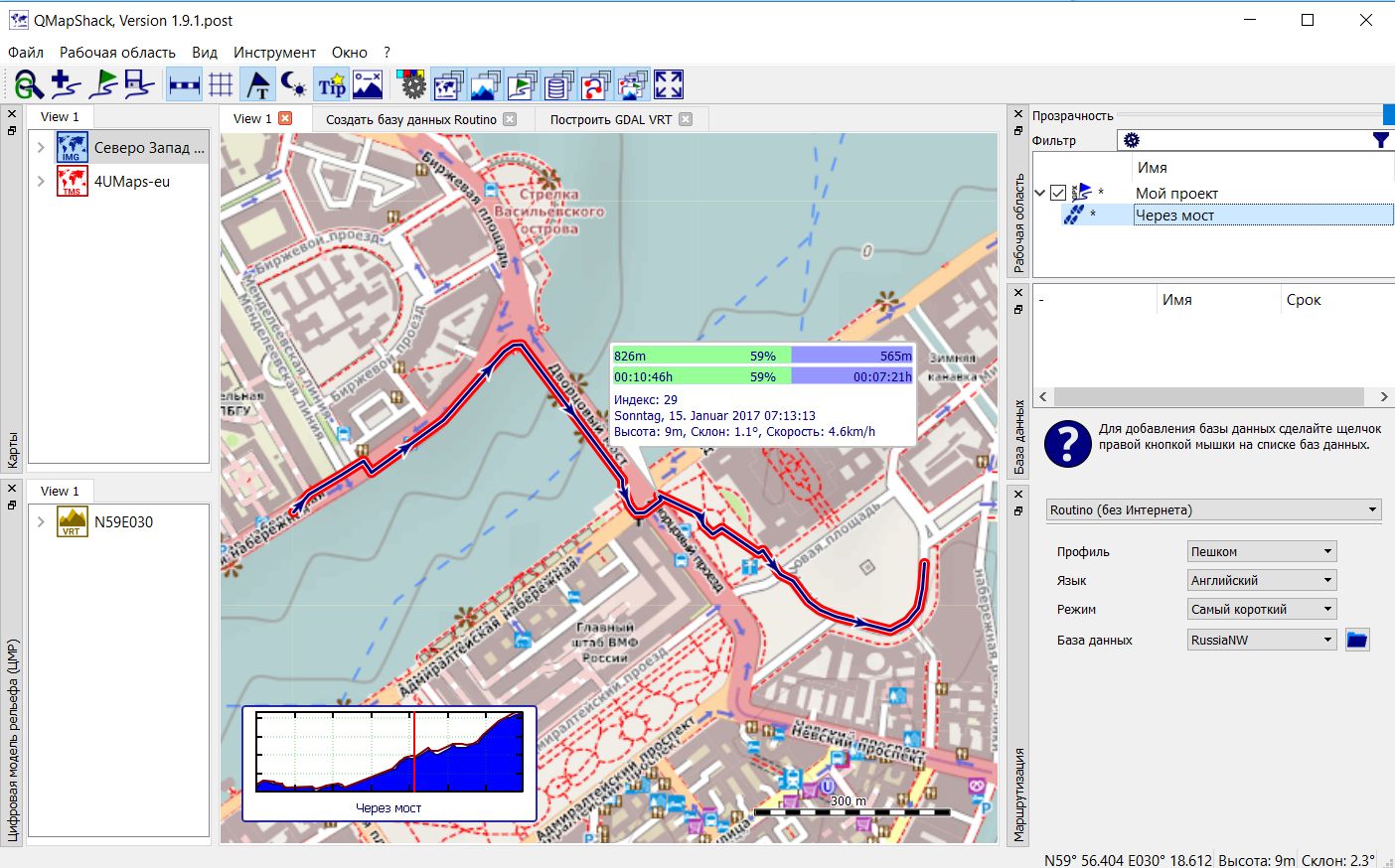Close the Создать базу данных Routino tab
Viewport: 1395px width, 868px height.
coord(510,119)
